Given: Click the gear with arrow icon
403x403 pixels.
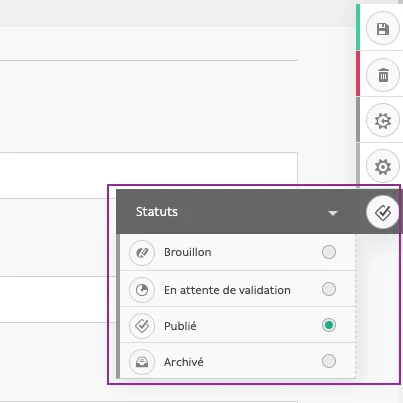Looking at the screenshot, I should [x=383, y=120].
